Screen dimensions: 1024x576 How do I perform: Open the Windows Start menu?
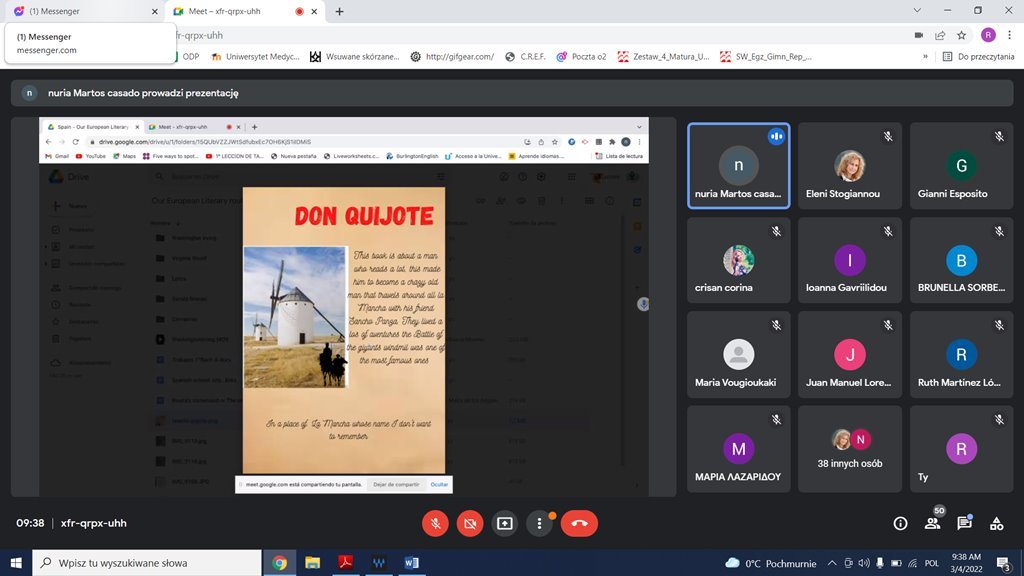pos(16,562)
